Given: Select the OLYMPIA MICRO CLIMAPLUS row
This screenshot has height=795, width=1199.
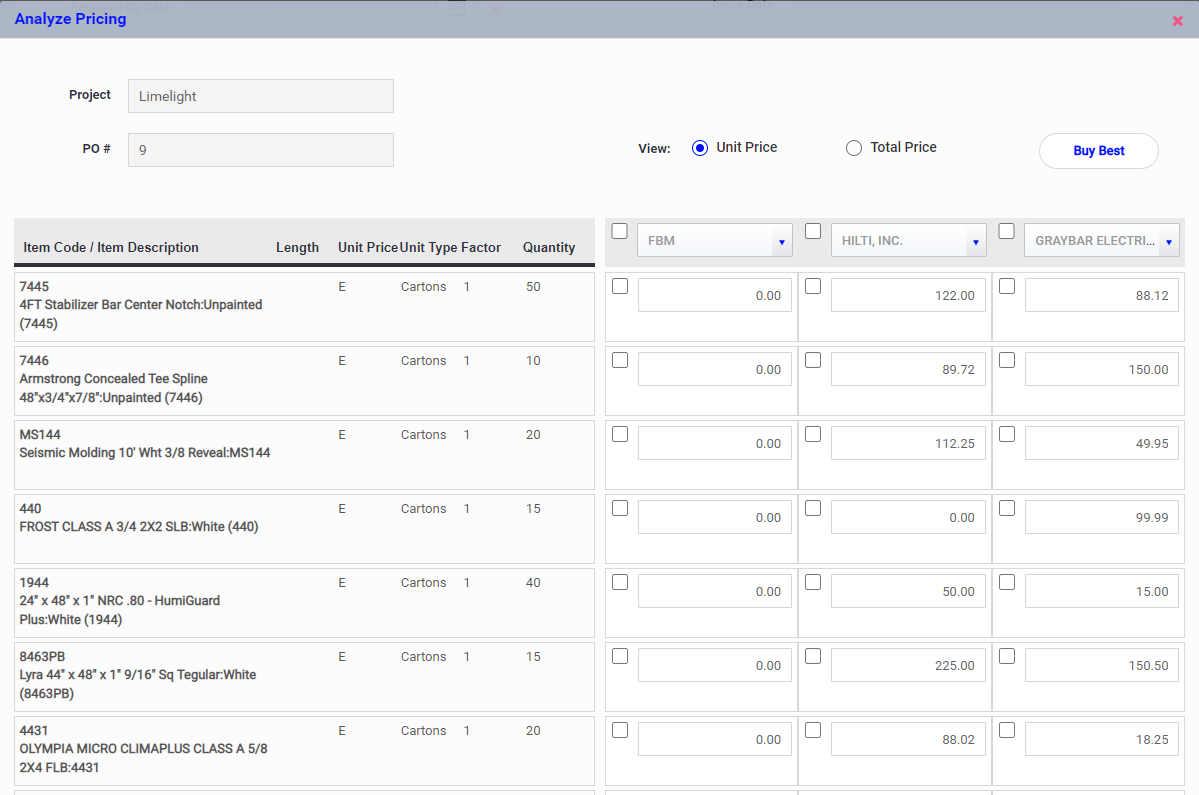Looking at the screenshot, I should click(304, 751).
